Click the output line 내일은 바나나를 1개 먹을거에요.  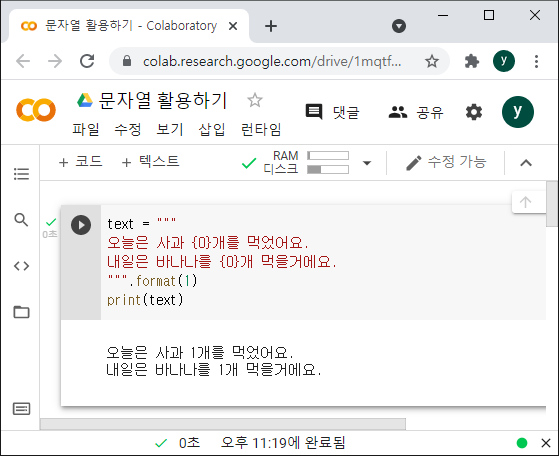pos(214,369)
